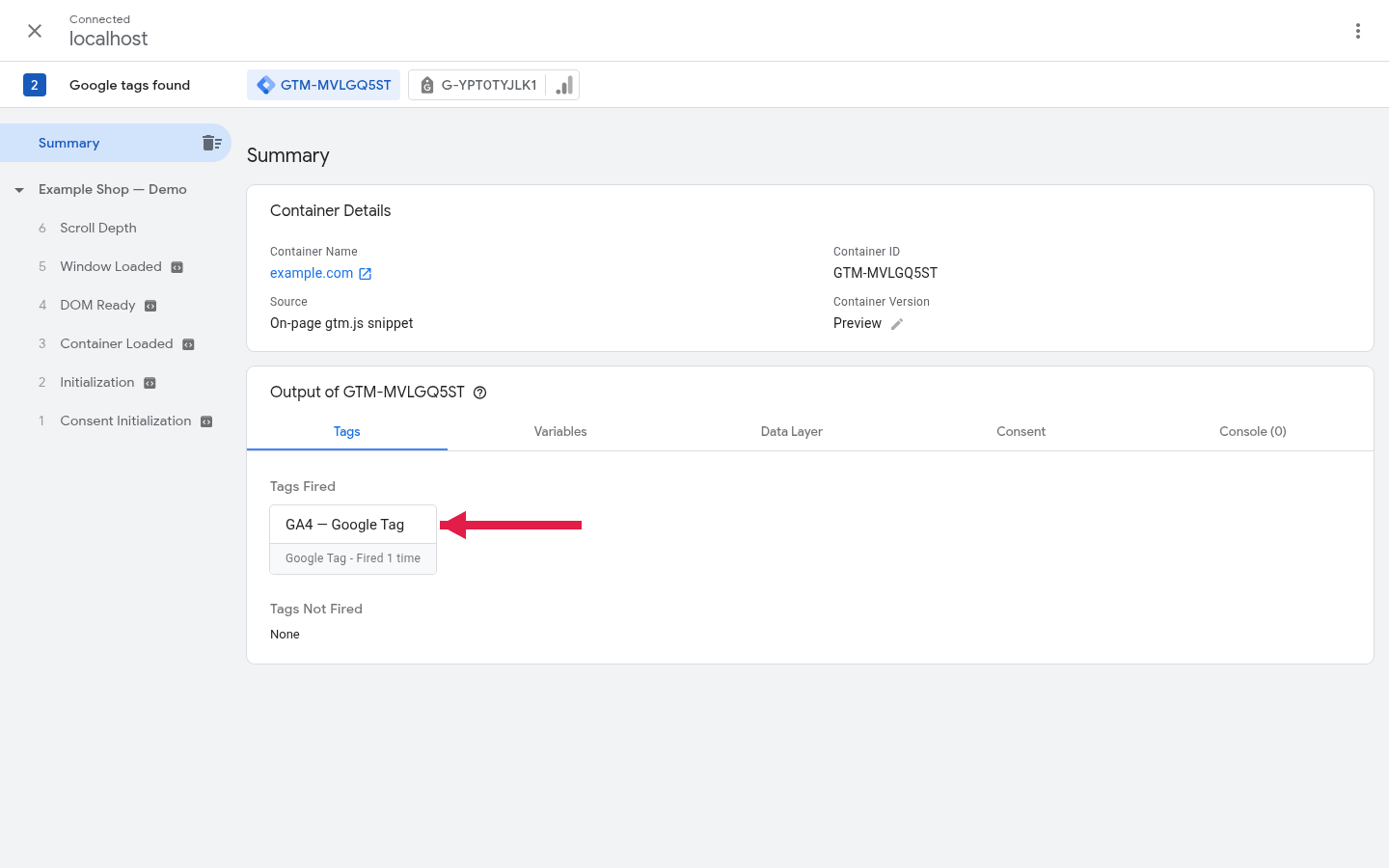
Task: Click the Analytics bar chart icon
Action: (565, 85)
